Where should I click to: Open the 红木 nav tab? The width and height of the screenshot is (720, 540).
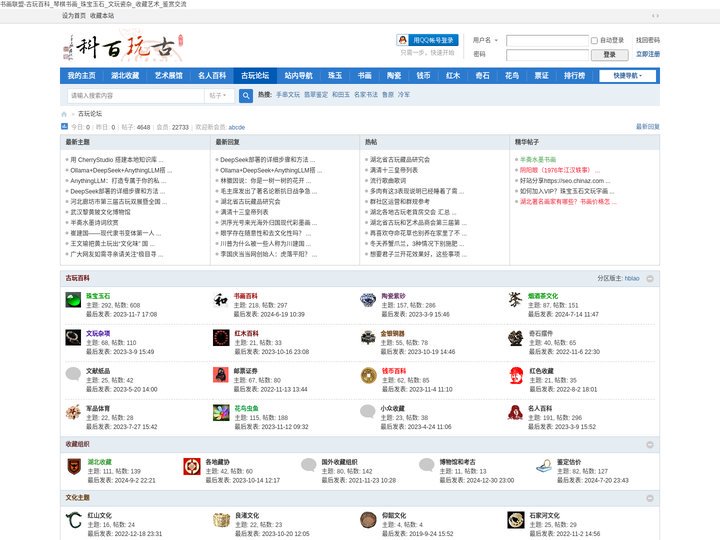click(453, 76)
